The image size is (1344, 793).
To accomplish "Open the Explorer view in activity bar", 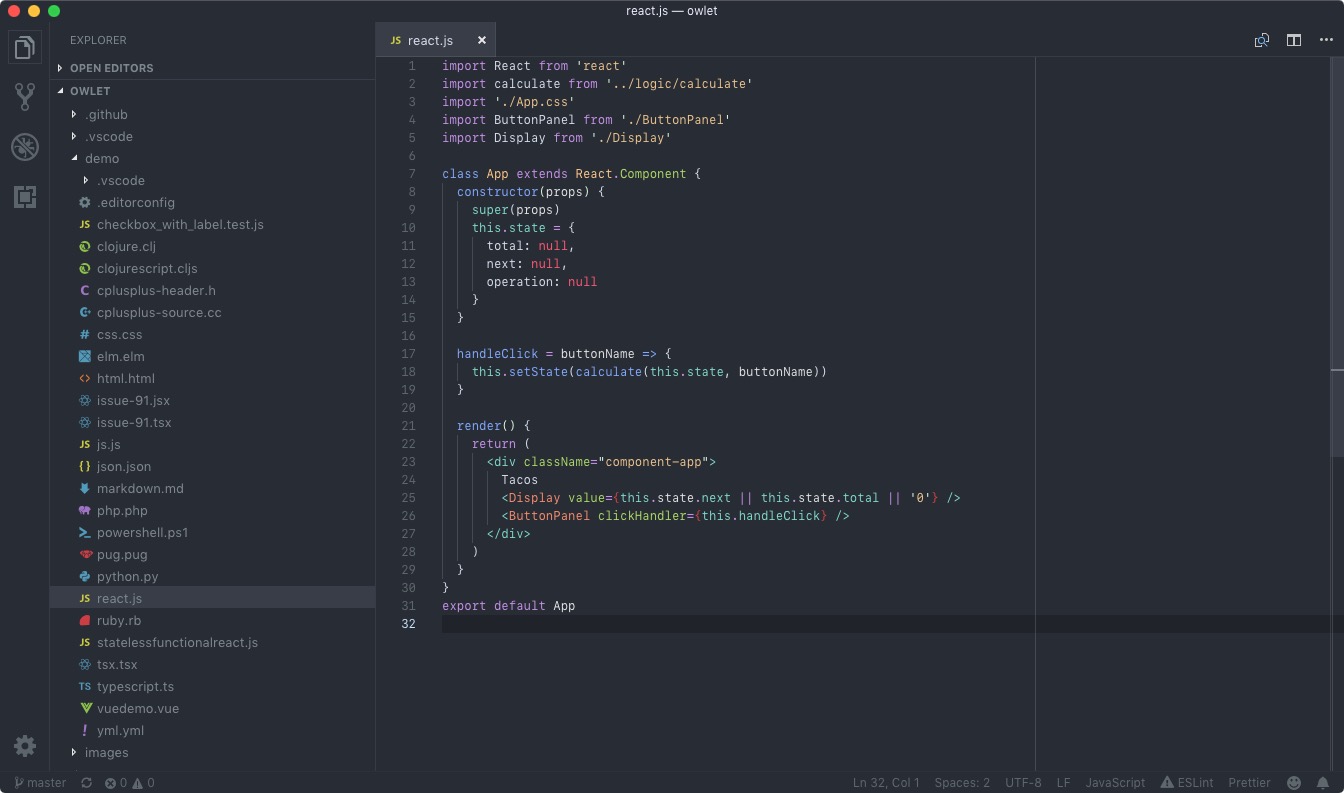I will click(25, 47).
